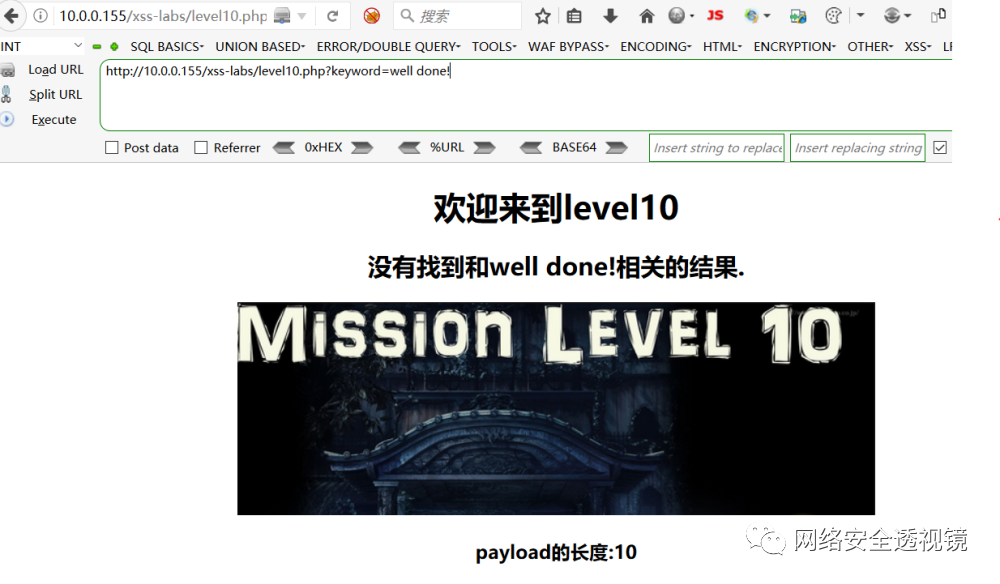Open the address bar history dropdown arrow
The height and width of the screenshot is (584, 1000).
pos(302,16)
